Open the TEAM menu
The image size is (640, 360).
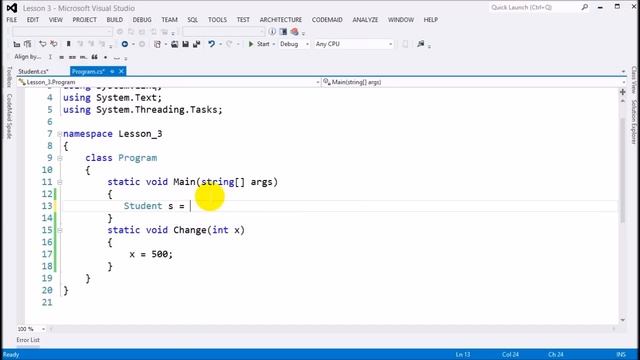tap(169, 20)
